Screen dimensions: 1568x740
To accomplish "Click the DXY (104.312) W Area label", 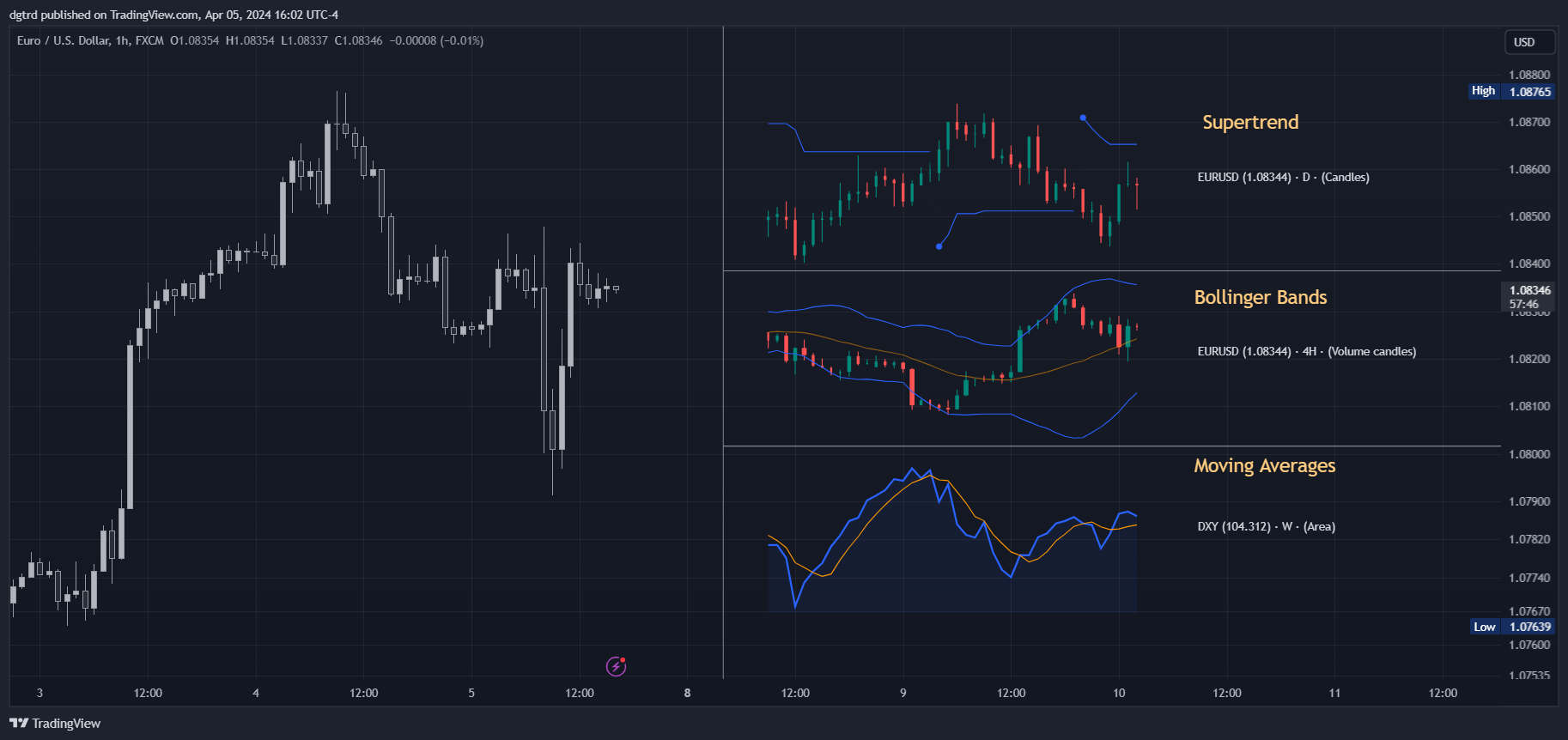I will 1267,526.
